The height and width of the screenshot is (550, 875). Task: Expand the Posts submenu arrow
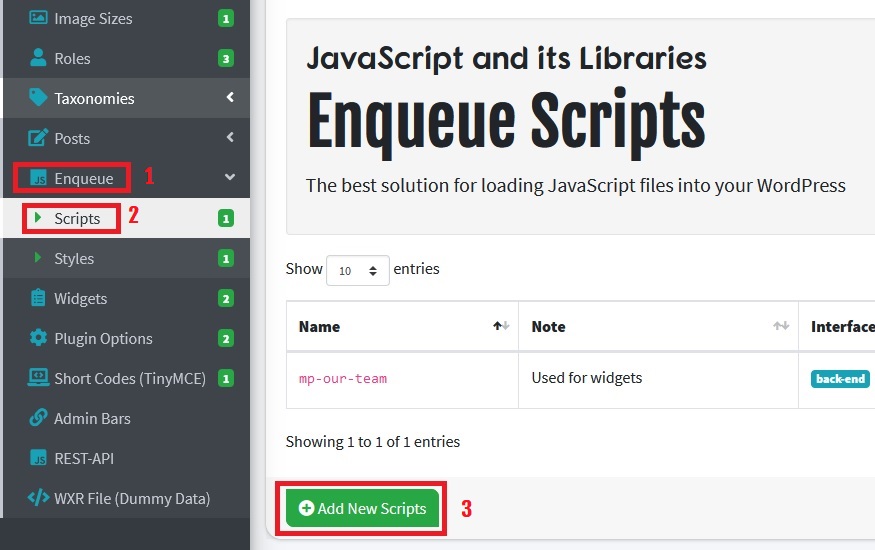[x=230, y=138]
